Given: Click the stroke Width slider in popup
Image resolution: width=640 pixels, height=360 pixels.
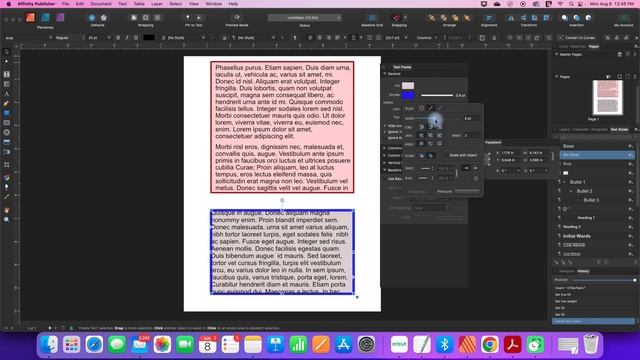Looking at the screenshot, I should pyautogui.click(x=438, y=118).
